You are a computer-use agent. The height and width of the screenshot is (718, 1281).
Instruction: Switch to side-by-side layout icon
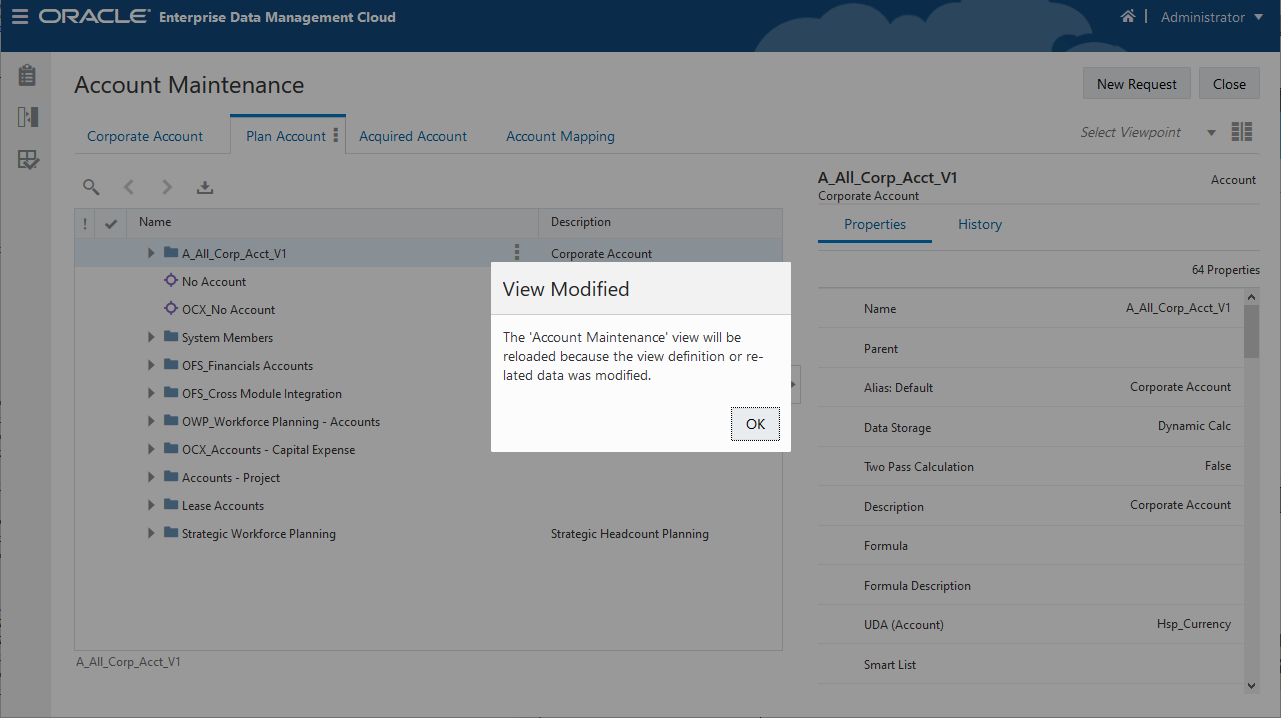(1242, 132)
